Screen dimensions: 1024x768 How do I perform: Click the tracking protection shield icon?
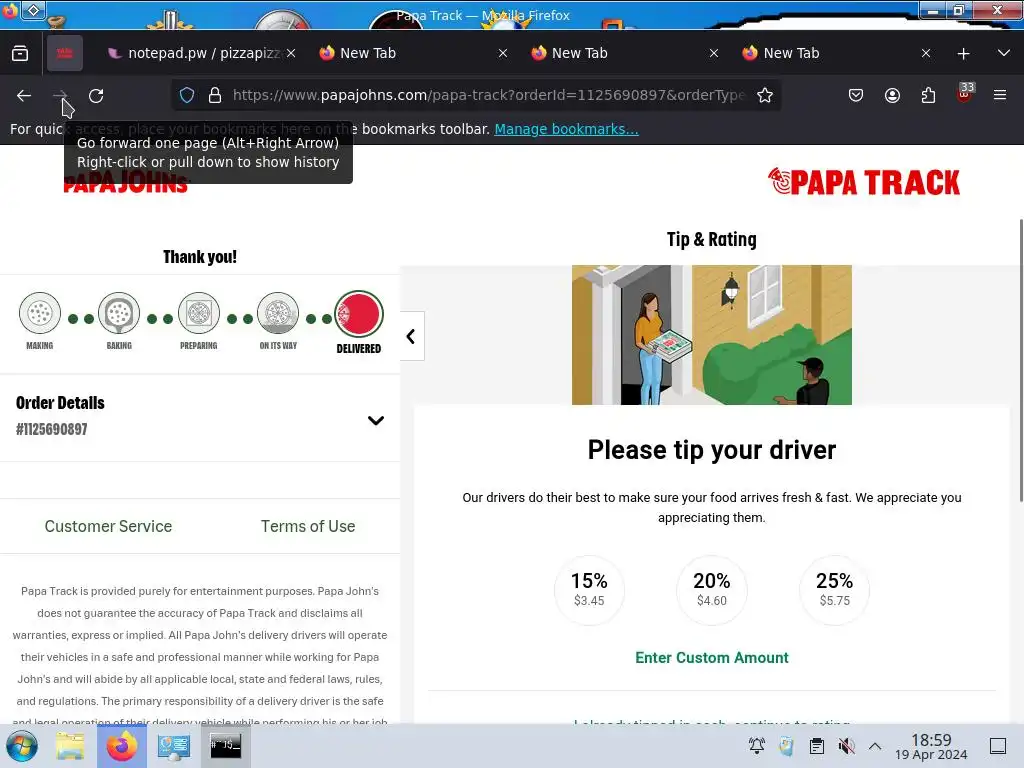(x=187, y=95)
